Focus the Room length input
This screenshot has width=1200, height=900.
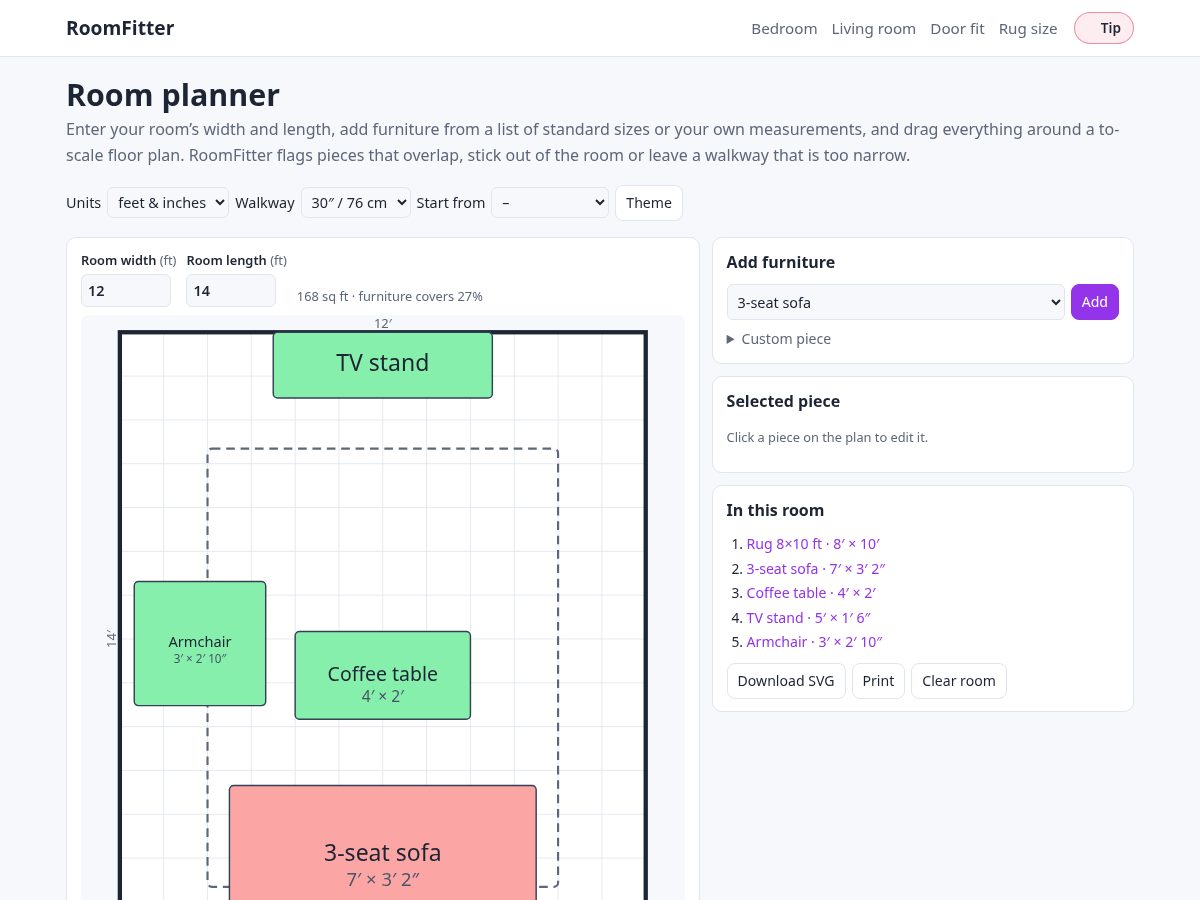click(x=231, y=291)
